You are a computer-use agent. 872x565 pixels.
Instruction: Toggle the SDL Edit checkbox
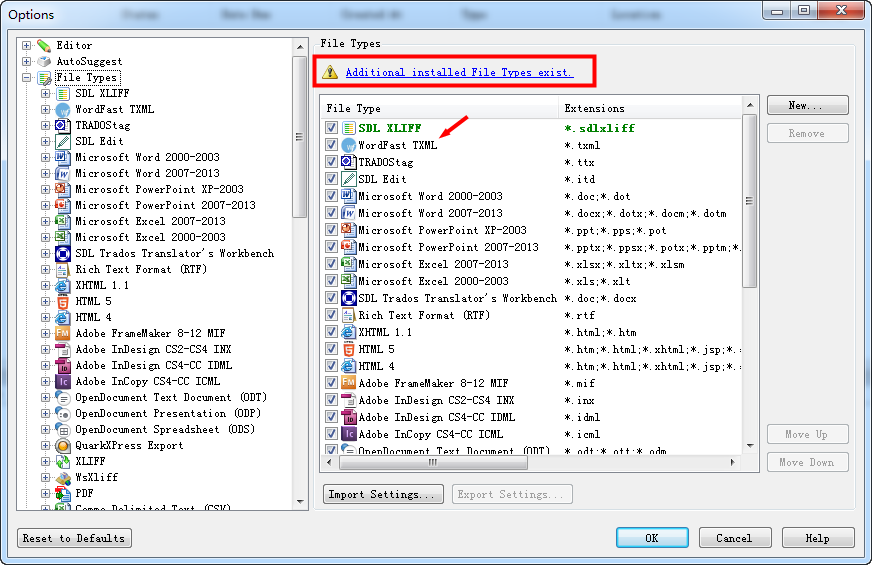click(331, 179)
